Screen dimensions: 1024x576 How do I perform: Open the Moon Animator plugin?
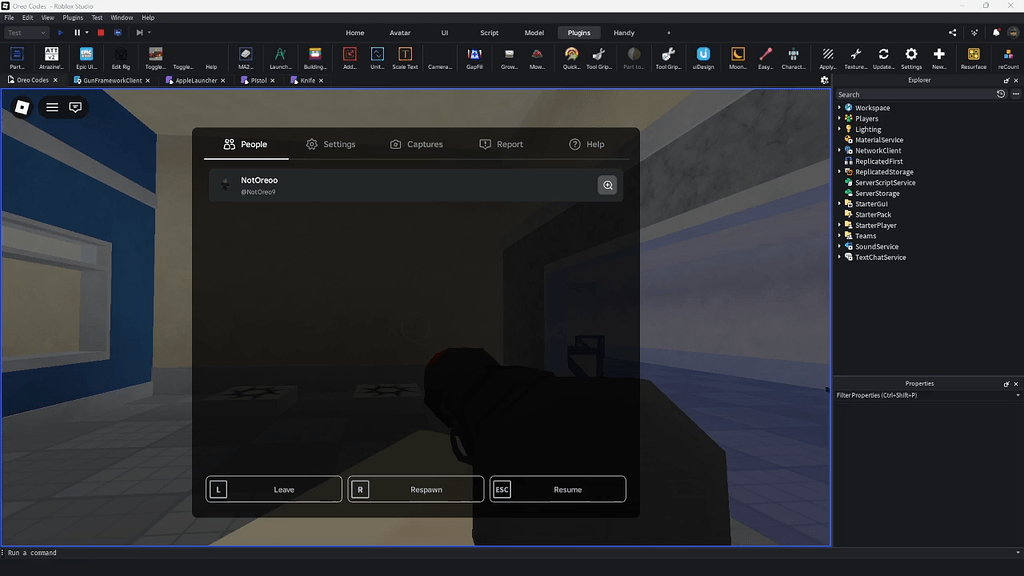click(x=738, y=57)
